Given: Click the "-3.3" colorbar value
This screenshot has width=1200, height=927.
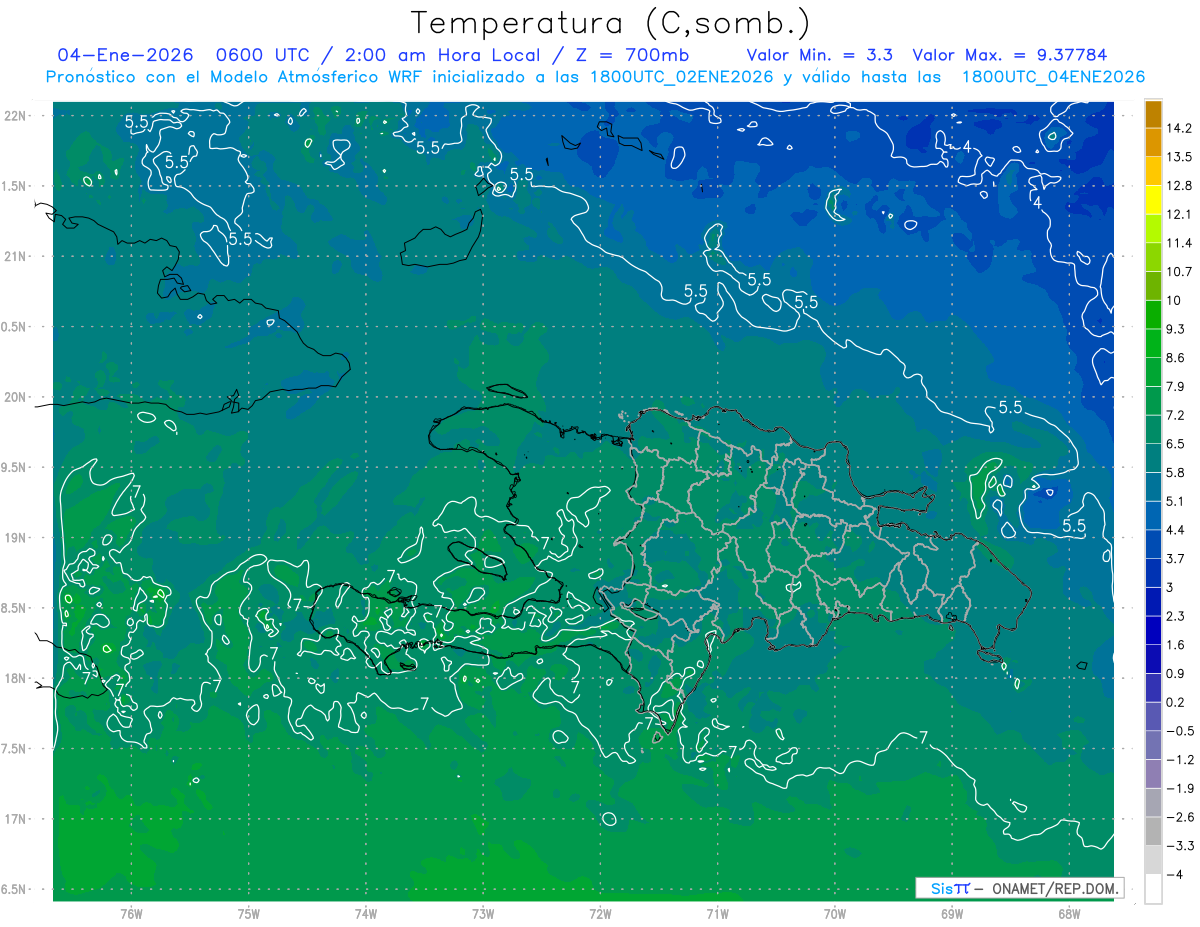Looking at the screenshot, I should point(1180,846).
